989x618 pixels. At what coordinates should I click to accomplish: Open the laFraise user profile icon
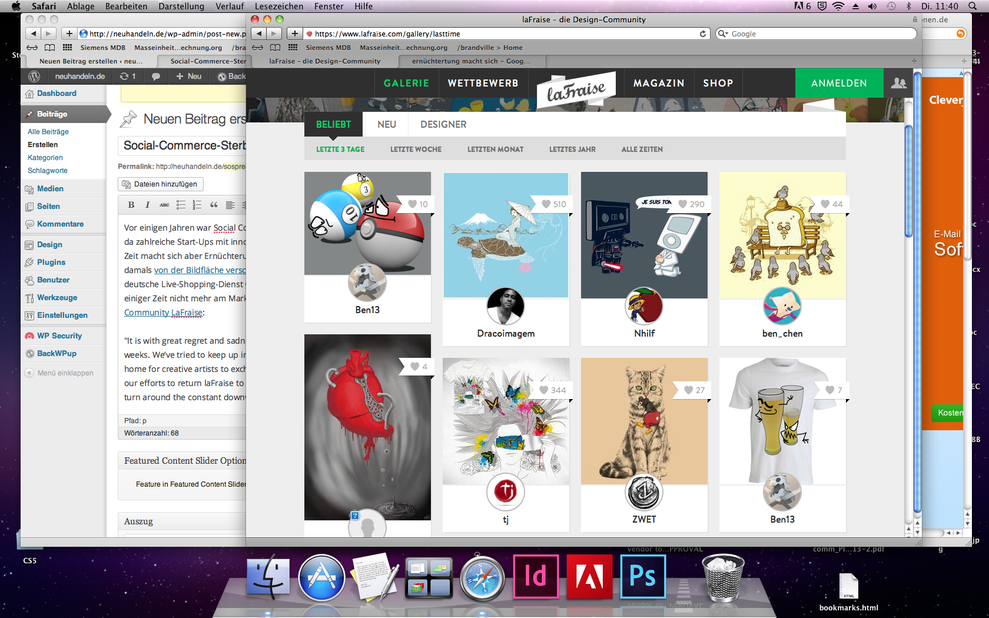point(898,83)
